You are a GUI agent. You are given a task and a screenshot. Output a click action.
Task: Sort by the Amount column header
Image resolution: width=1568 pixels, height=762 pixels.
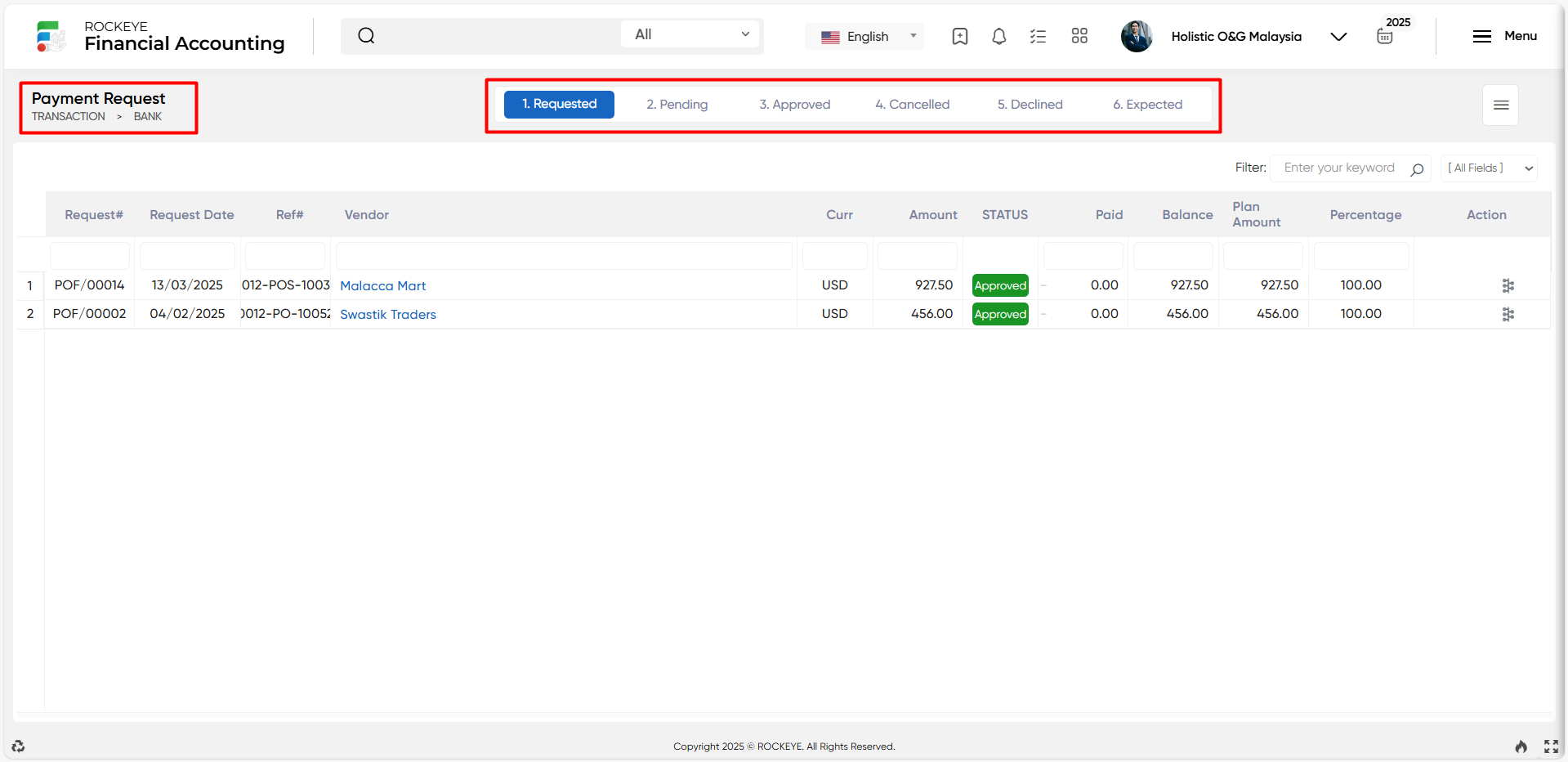(x=933, y=215)
